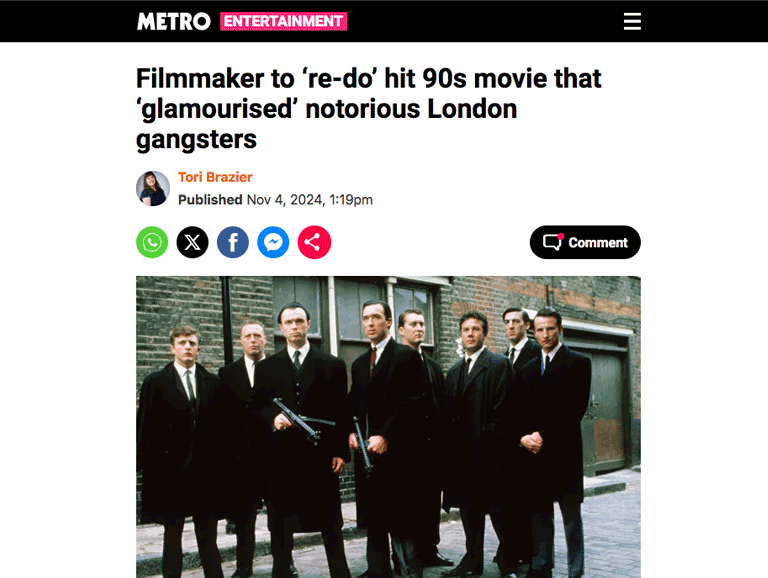Share the article on X
Viewport: 768px width, 578px height.
coord(192,242)
